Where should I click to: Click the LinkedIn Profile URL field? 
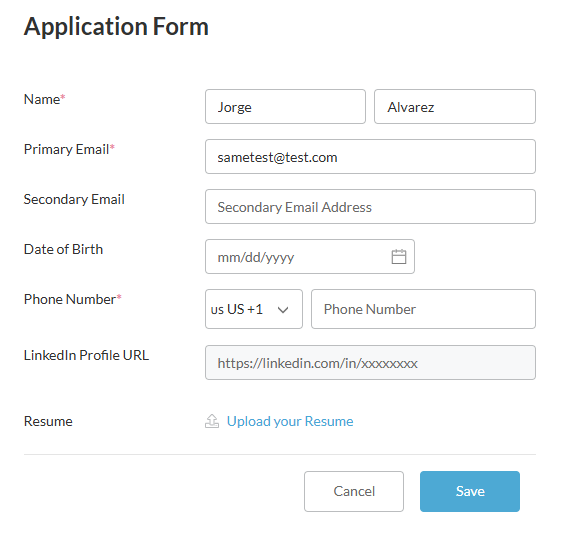click(370, 363)
